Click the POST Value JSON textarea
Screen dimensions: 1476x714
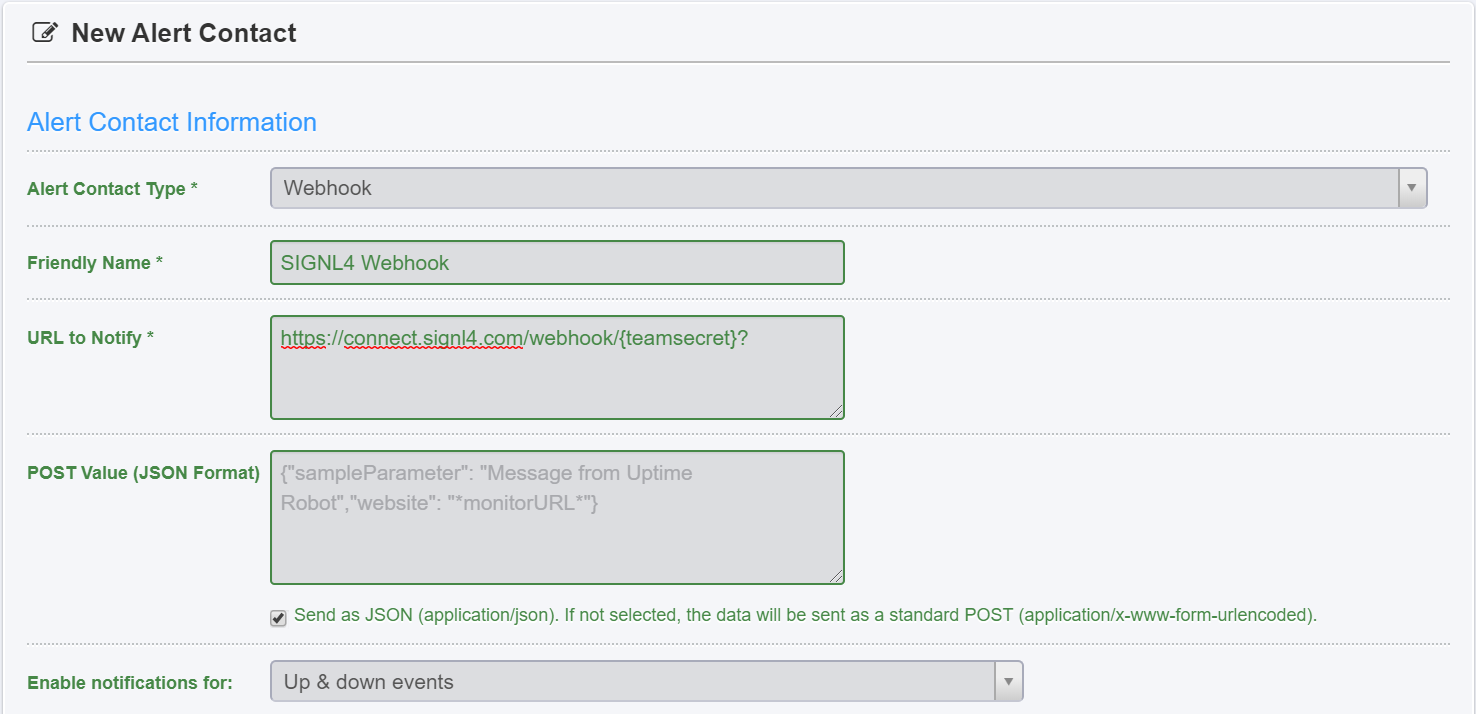pos(557,517)
